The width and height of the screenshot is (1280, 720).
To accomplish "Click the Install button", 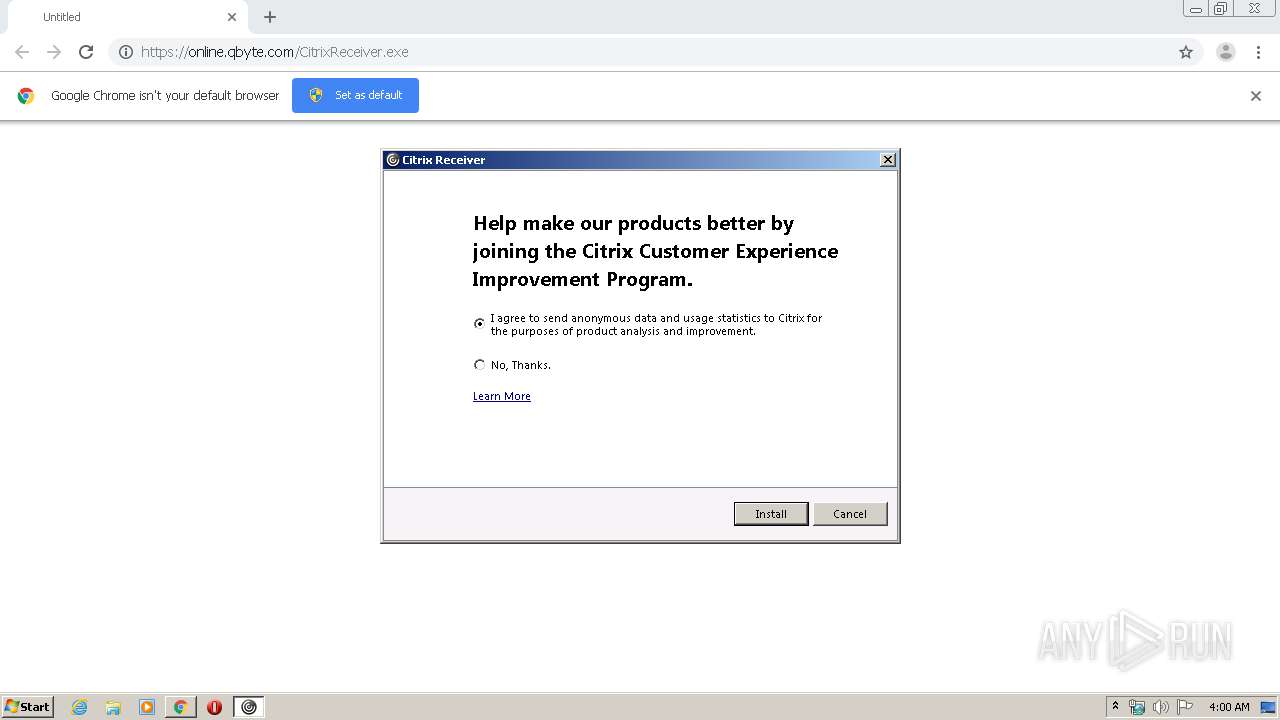I will pos(771,514).
